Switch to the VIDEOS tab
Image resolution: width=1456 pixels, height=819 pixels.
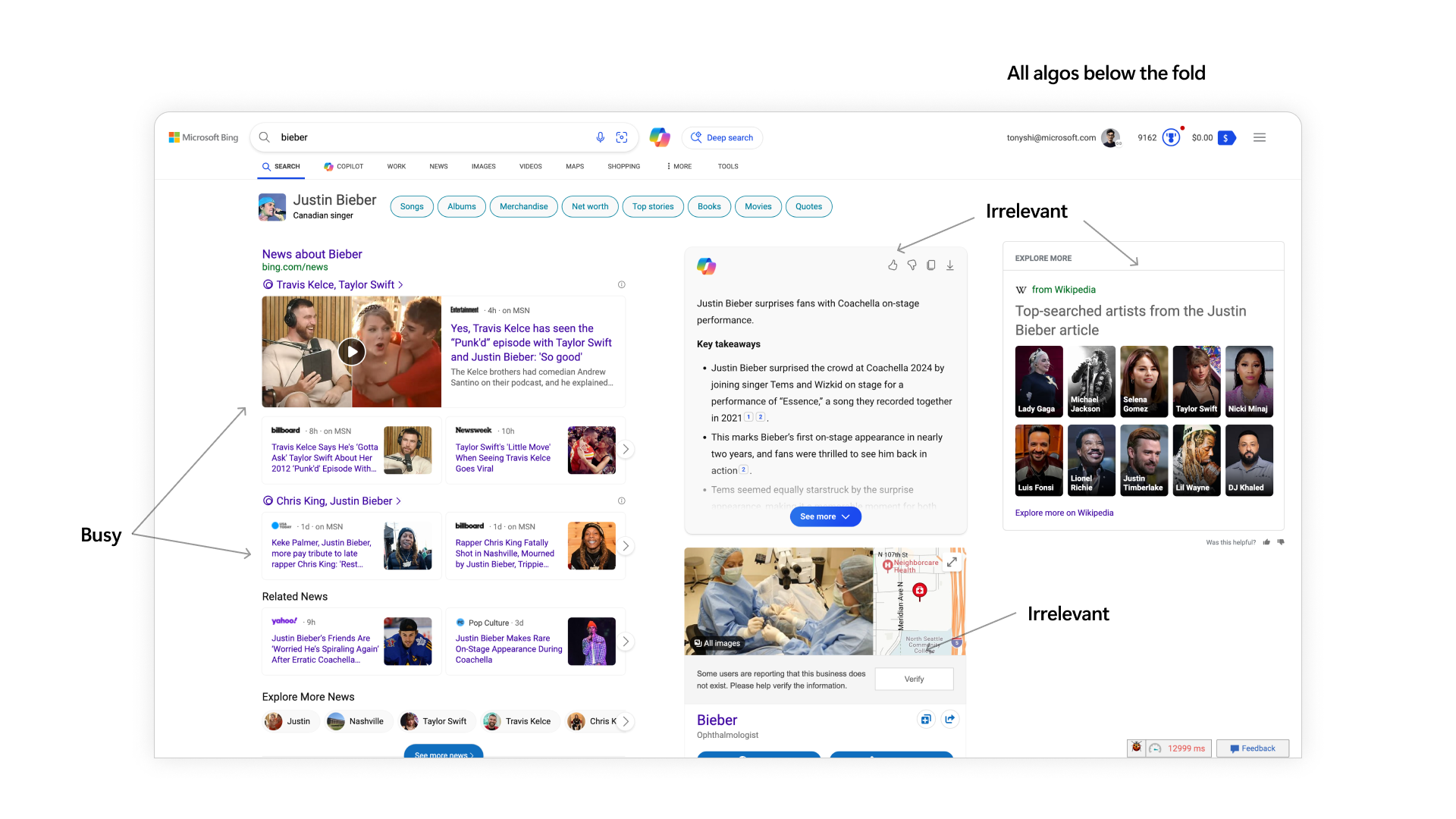530,166
